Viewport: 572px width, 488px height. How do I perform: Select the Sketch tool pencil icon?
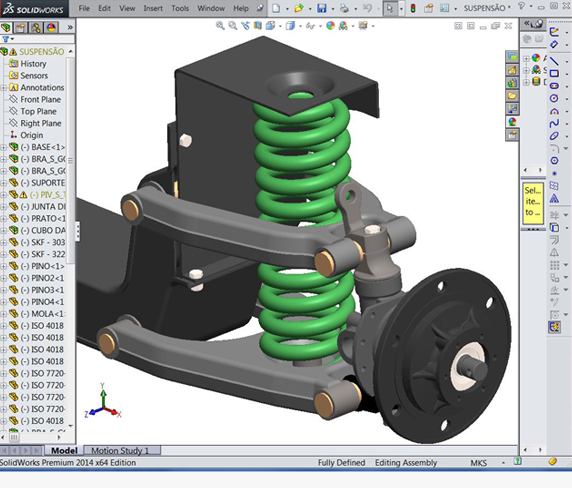pos(554,32)
